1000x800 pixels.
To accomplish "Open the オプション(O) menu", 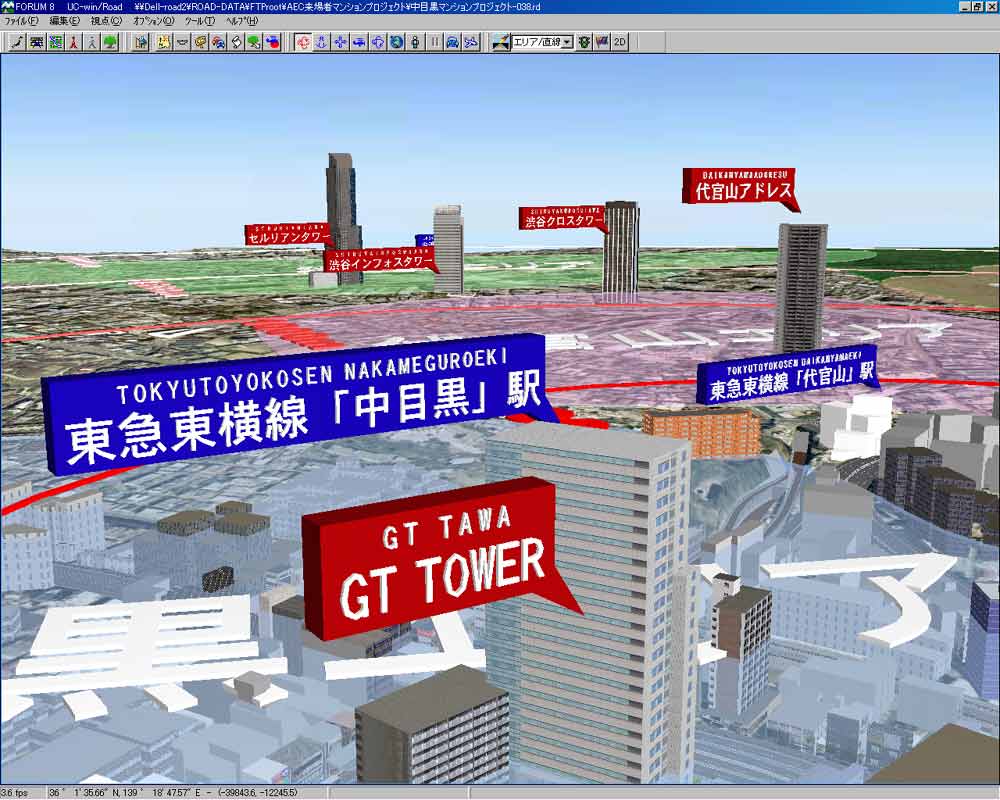I will [153, 20].
